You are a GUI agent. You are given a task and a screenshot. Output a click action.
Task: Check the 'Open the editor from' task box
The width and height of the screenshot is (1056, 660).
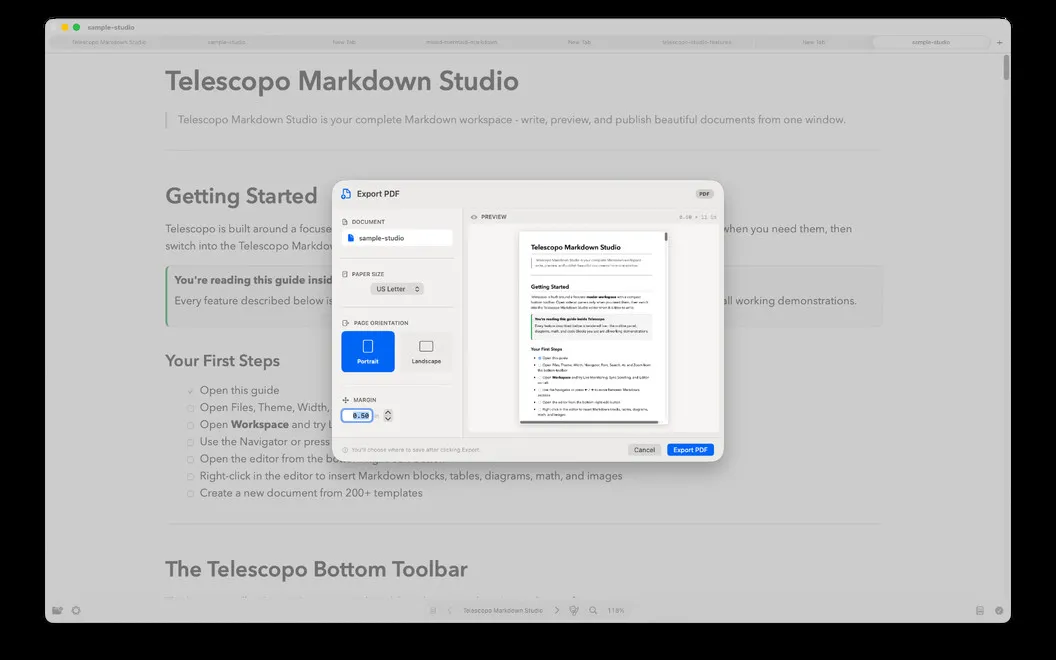[191, 459]
